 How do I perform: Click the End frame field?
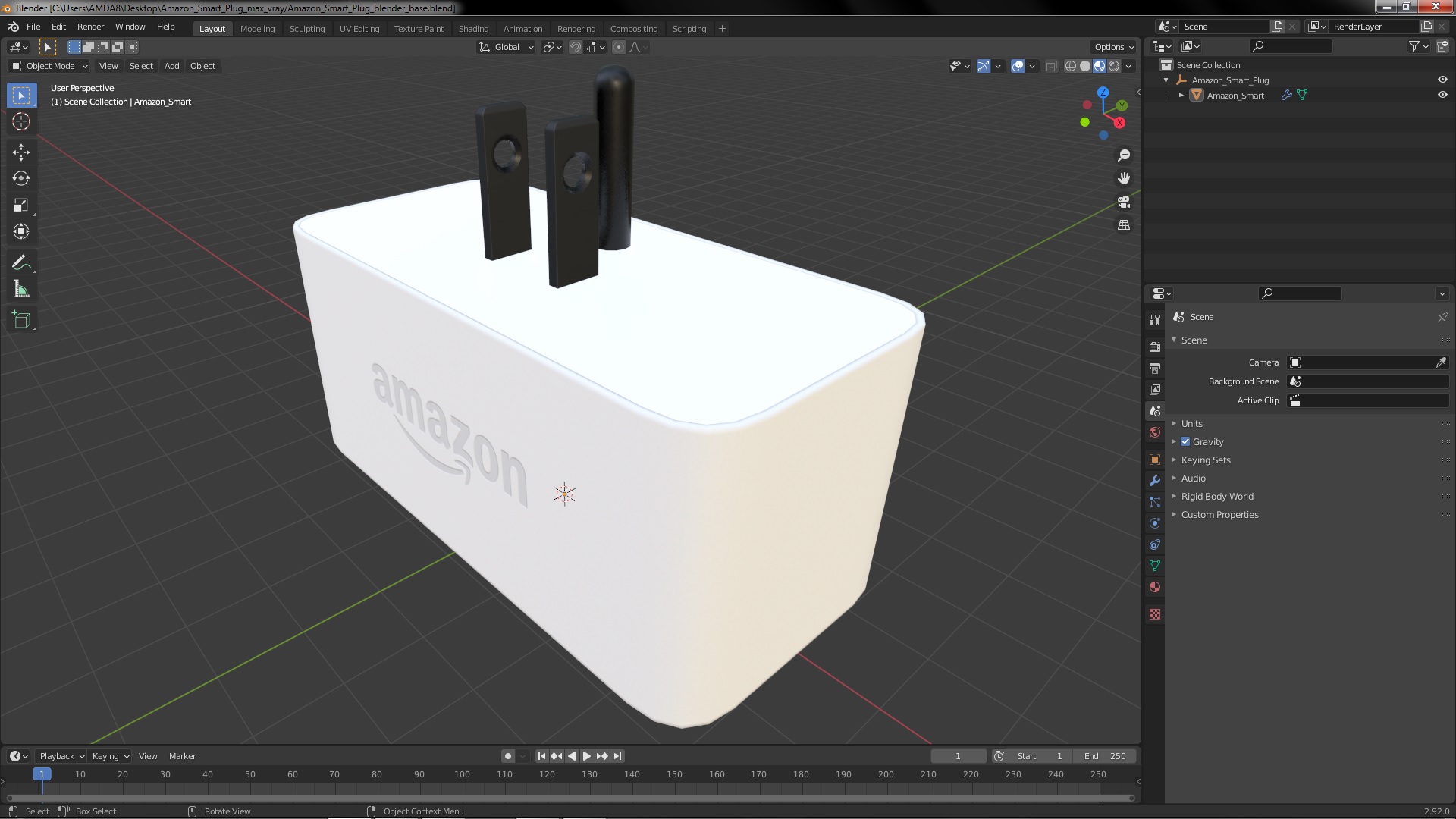tap(1105, 756)
